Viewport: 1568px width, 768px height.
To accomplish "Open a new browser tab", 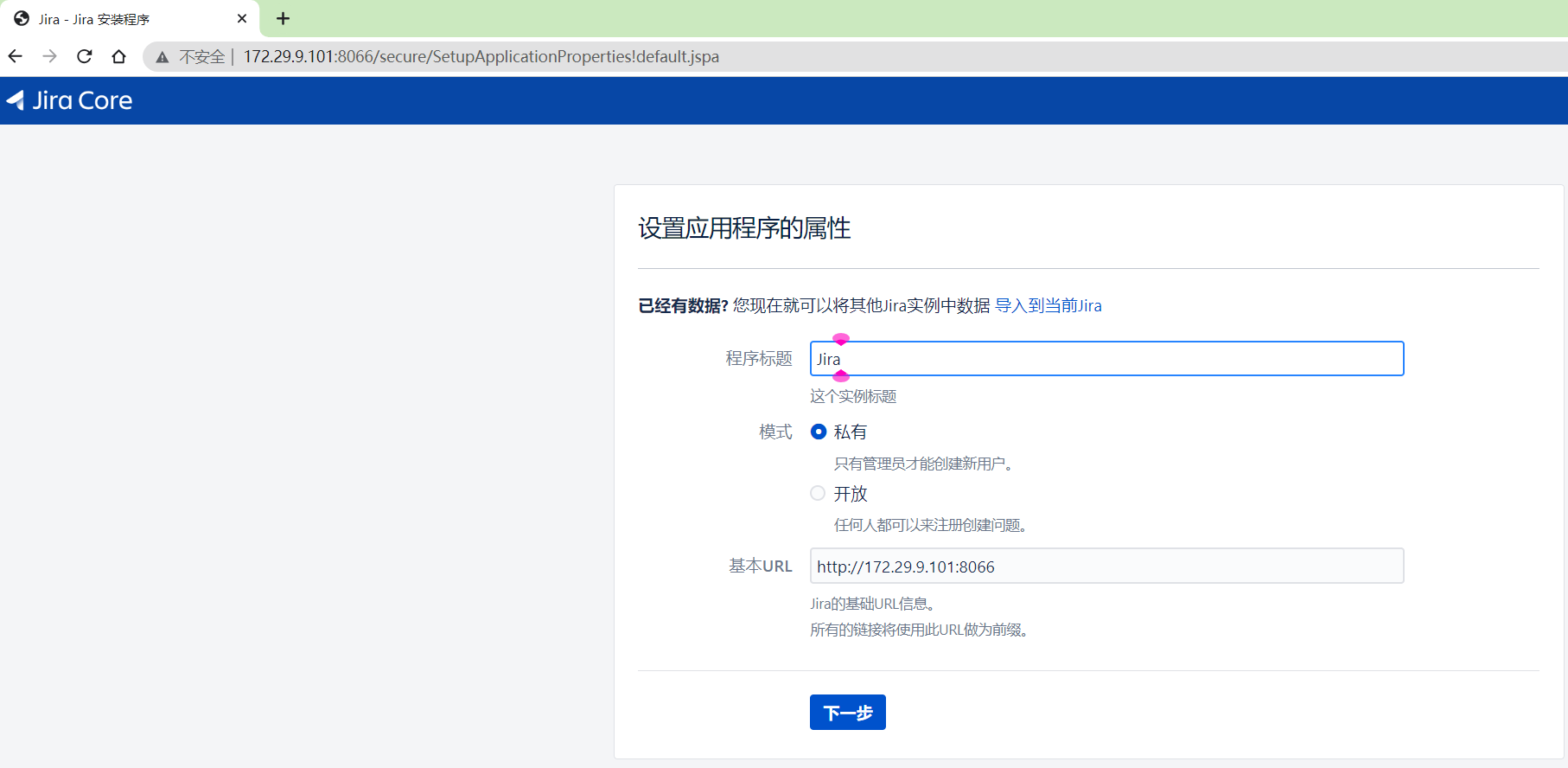I will [283, 18].
